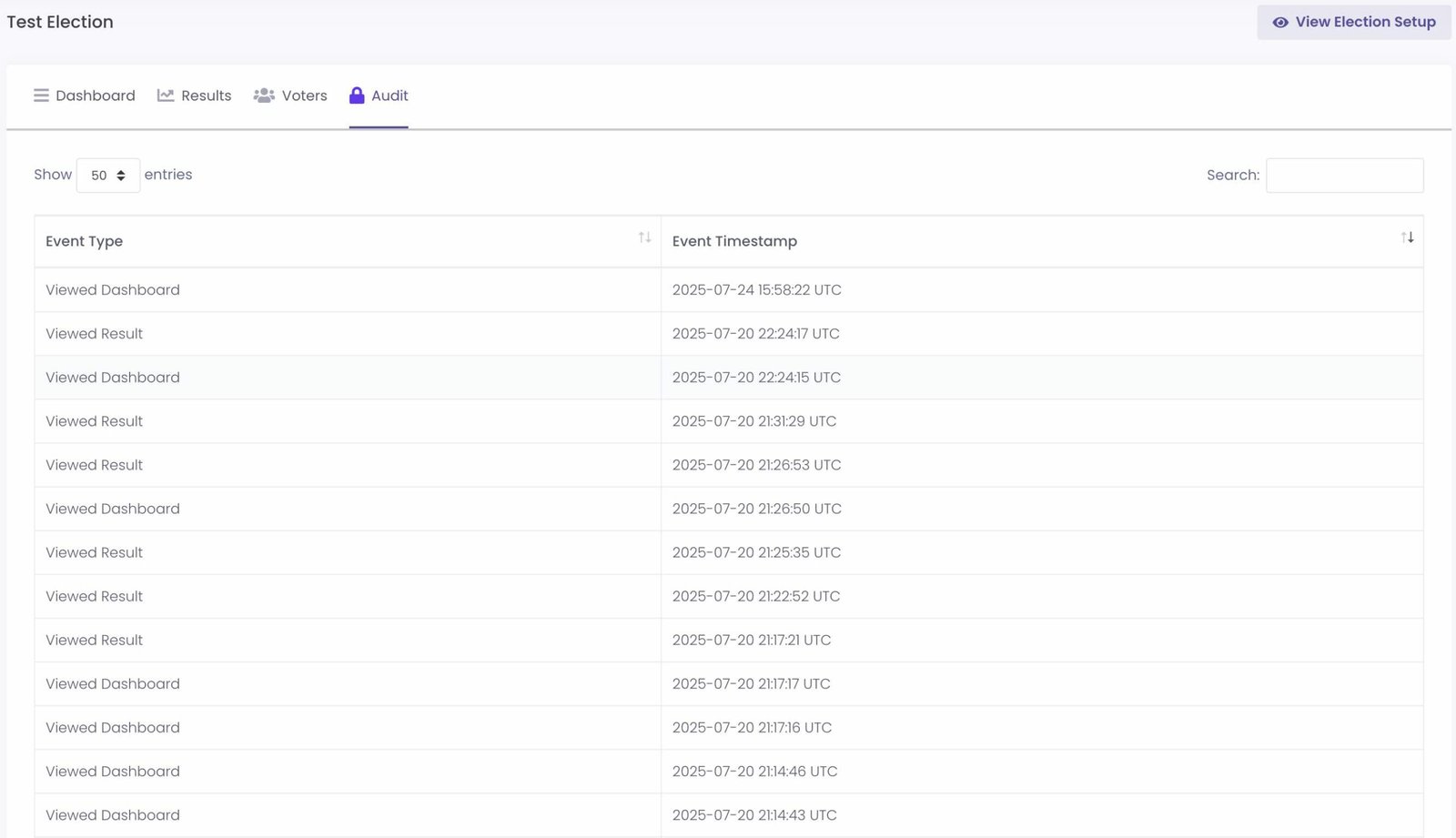Click the Audit lock icon
The height and width of the screenshot is (838, 1456).
(357, 96)
